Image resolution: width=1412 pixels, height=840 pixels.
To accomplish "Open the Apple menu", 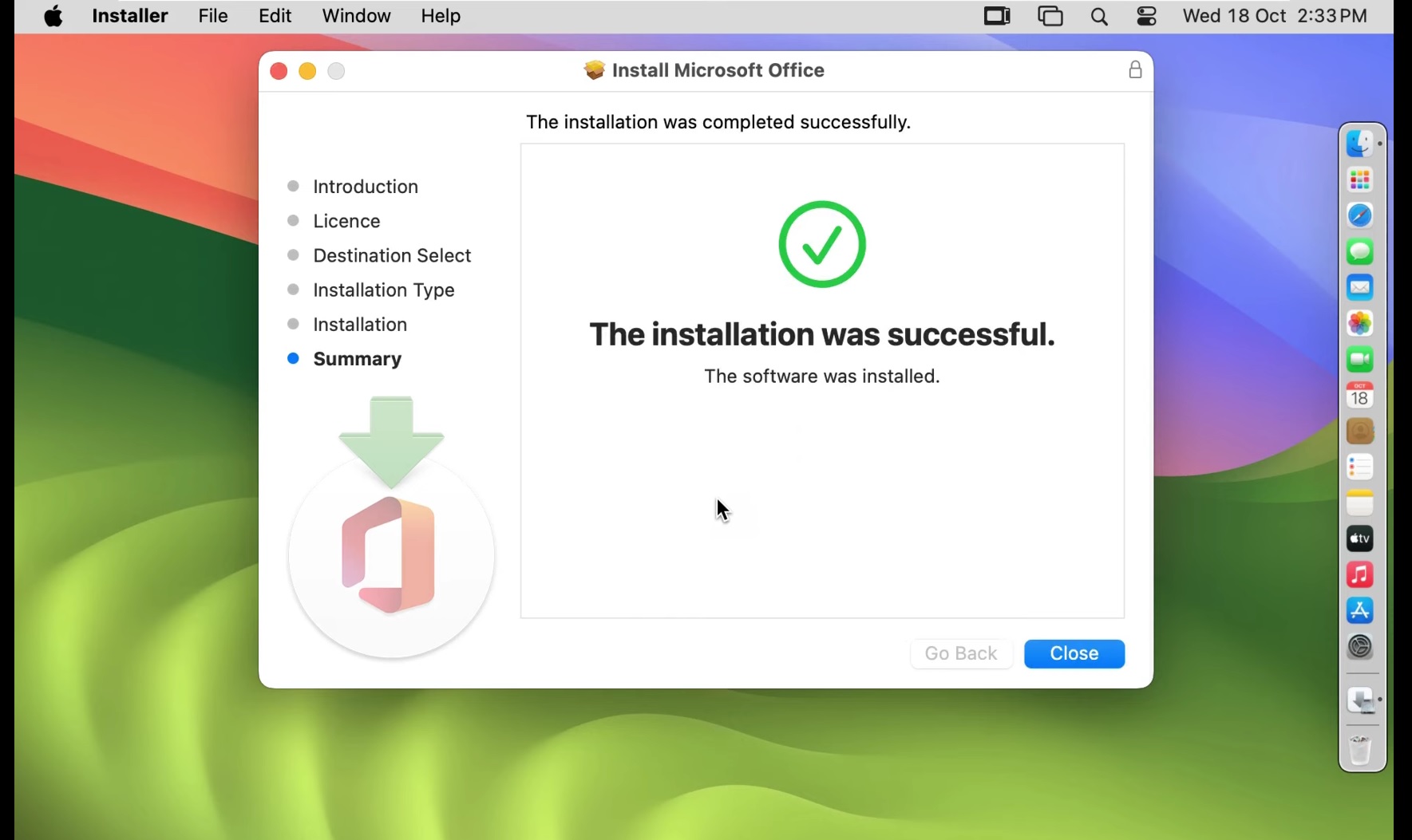I will tap(53, 16).
